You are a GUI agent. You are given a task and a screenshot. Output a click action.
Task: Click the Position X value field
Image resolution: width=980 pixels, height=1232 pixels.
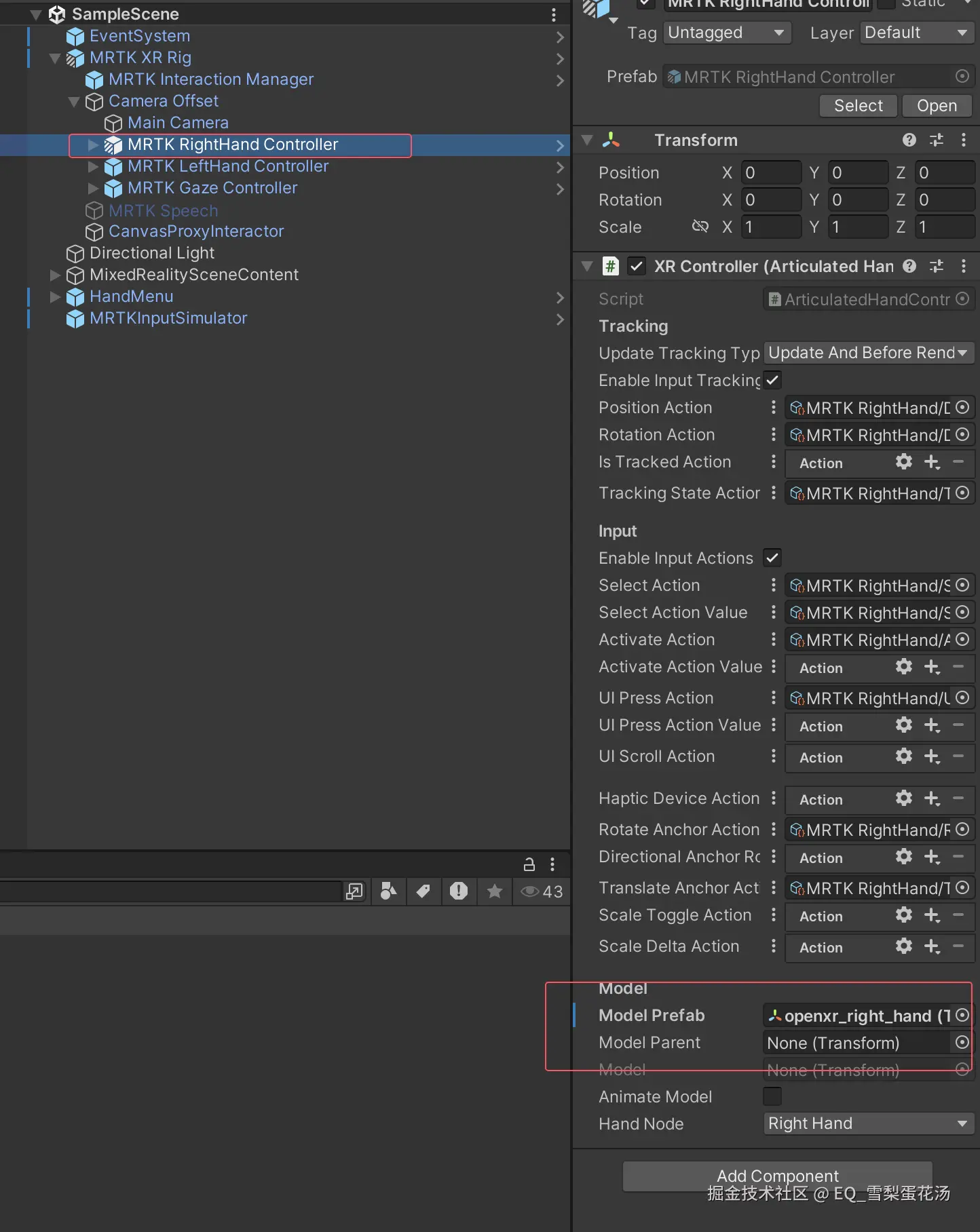pyautogui.click(x=771, y=172)
